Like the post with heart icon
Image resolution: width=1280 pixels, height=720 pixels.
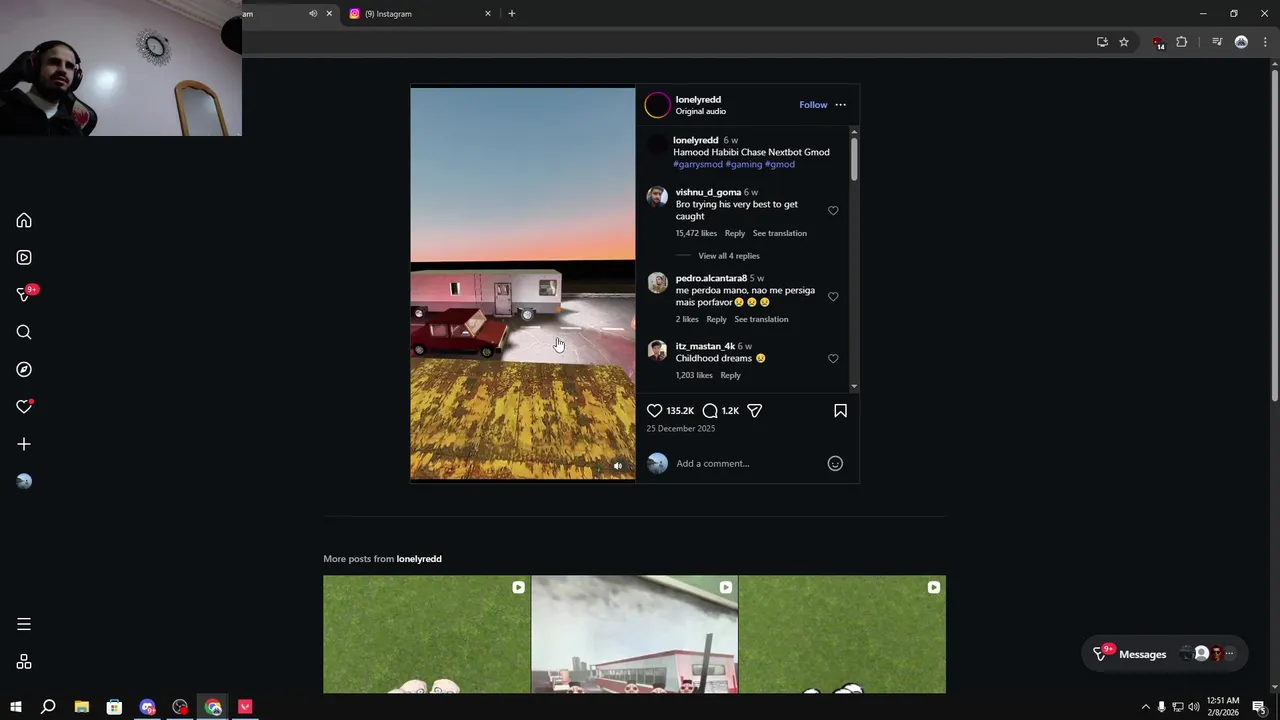tap(654, 410)
